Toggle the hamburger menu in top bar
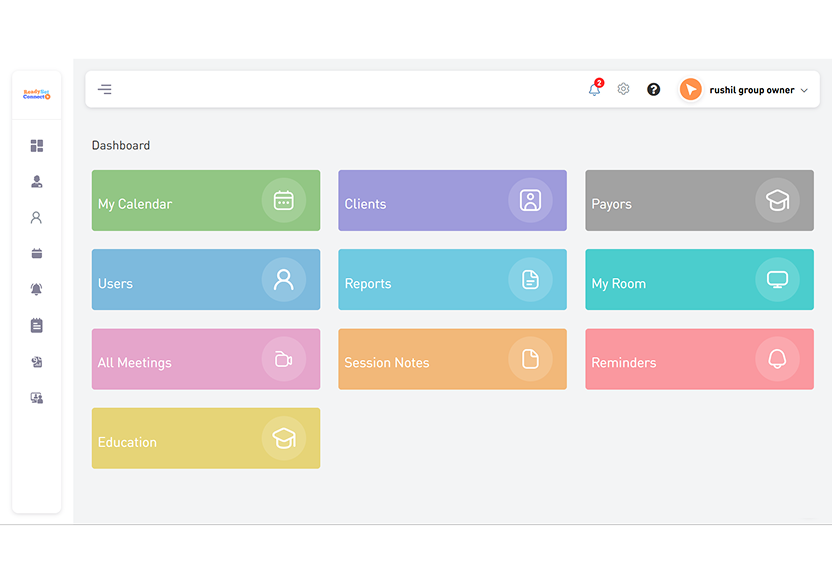Image resolution: width=832 pixels, height=584 pixels. [105, 89]
